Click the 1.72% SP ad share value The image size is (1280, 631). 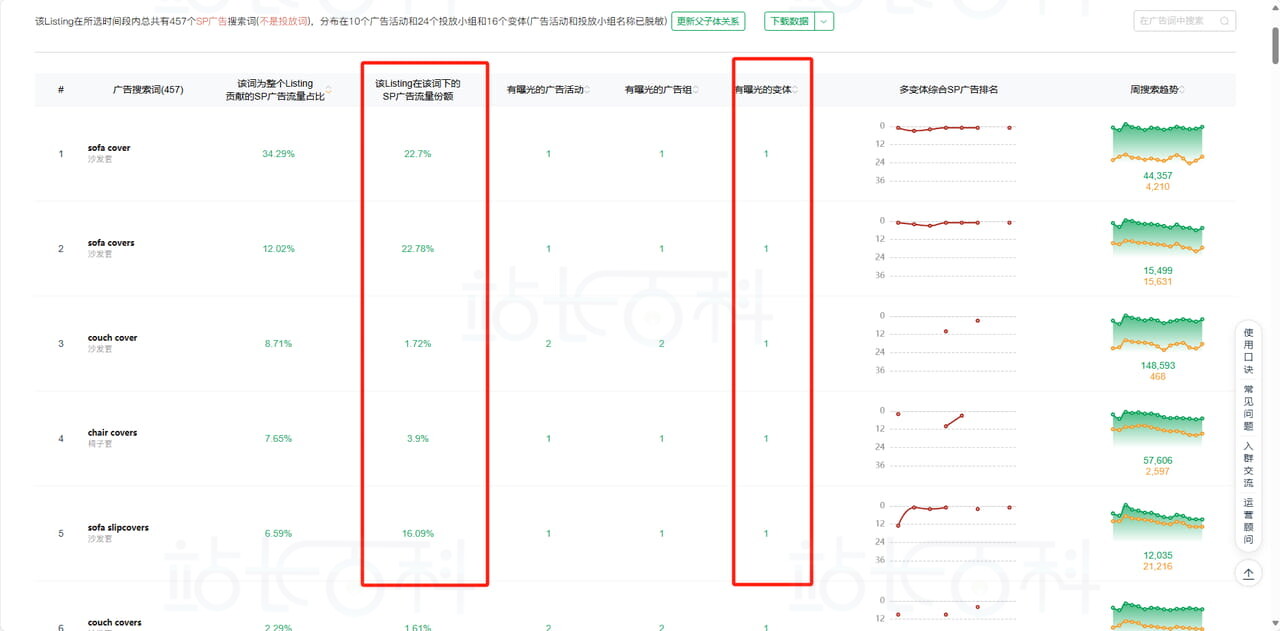coord(418,344)
